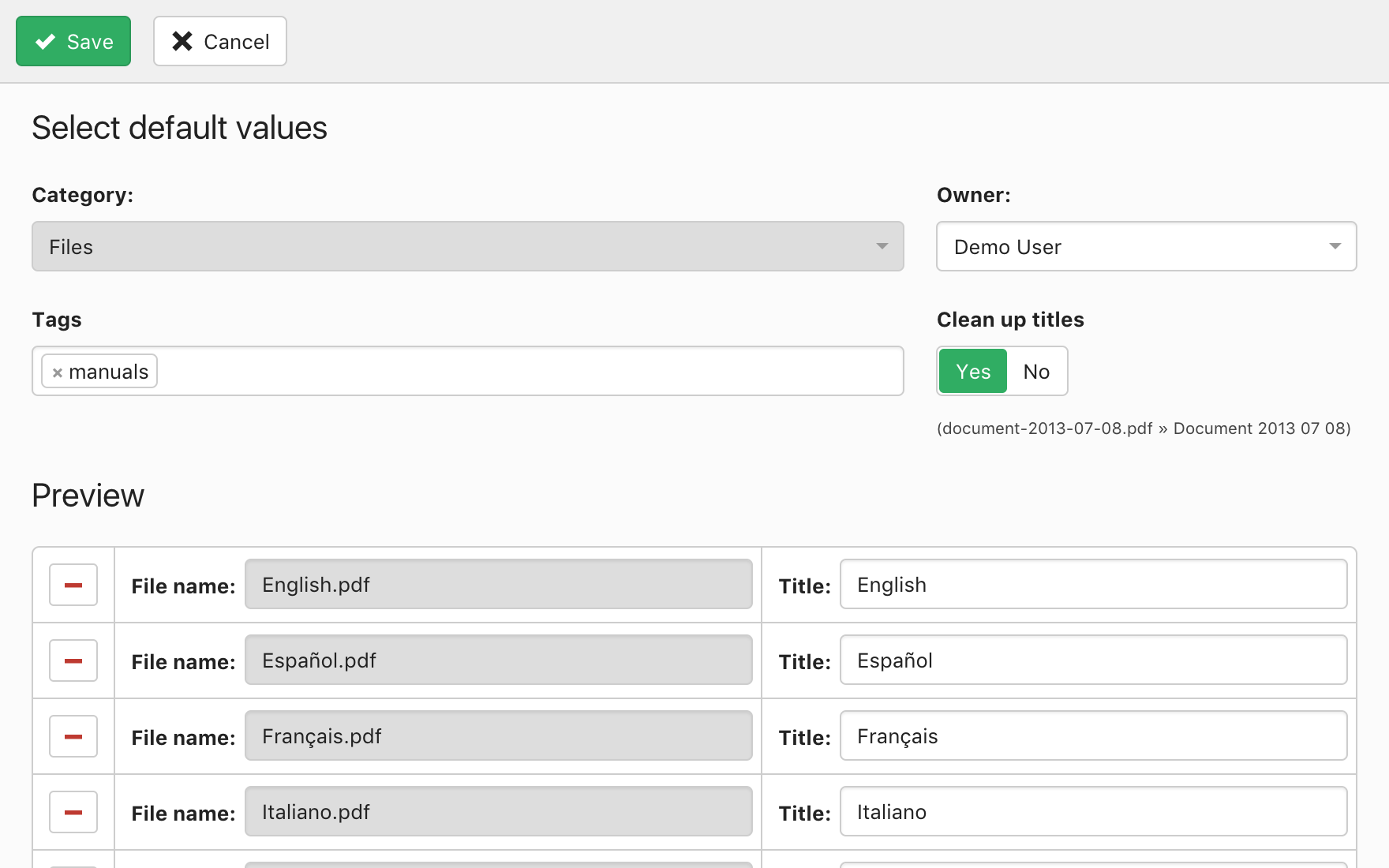1389x868 pixels.
Task: Delete the manuals tag using its x
Action: [57, 372]
